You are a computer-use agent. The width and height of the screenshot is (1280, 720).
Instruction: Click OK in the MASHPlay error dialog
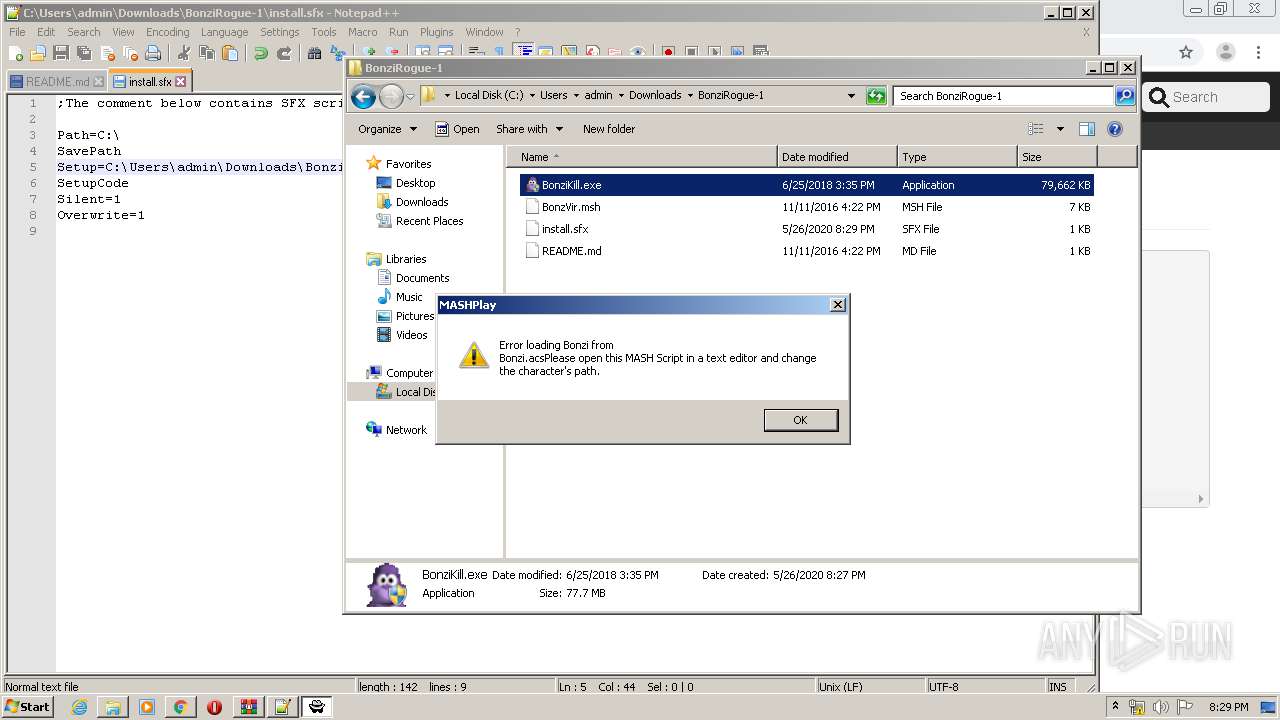point(800,420)
